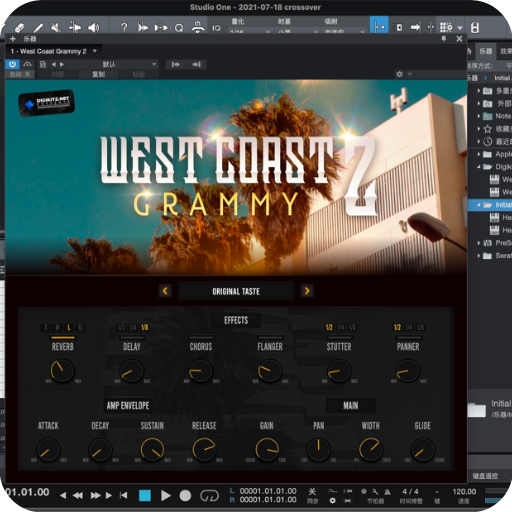Select reverb size S
The width and height of the screenshot is (512, 512).
(x=46, y=327)
